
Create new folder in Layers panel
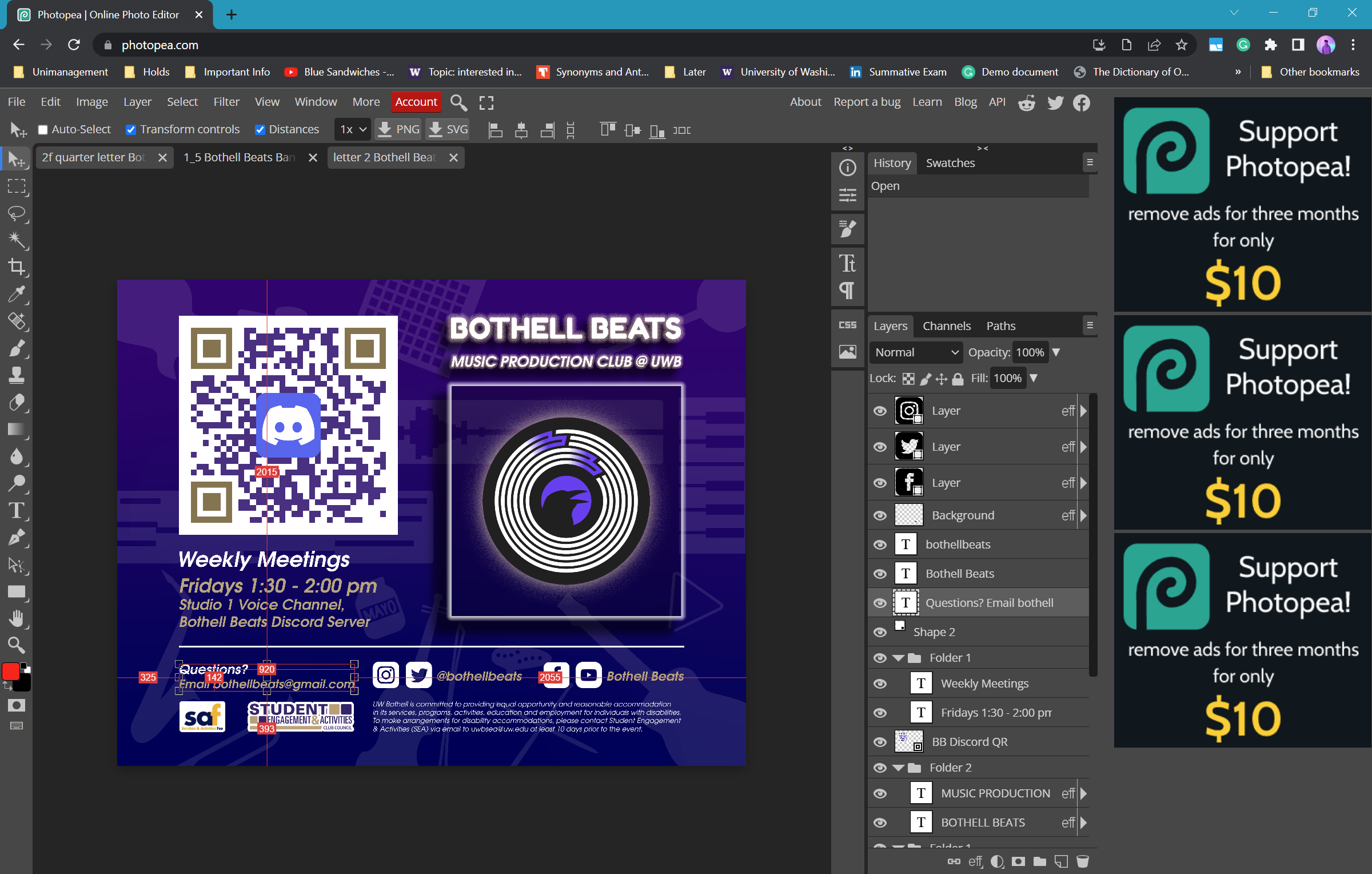(x=1040, y=861)
